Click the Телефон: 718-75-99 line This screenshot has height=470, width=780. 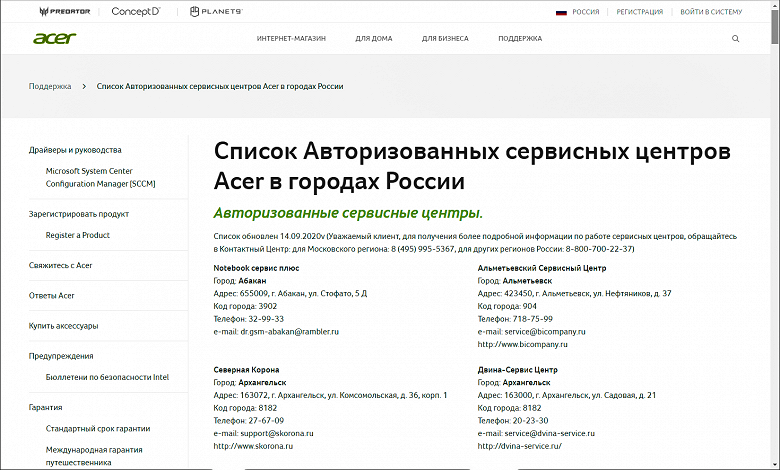coord(515,319)
